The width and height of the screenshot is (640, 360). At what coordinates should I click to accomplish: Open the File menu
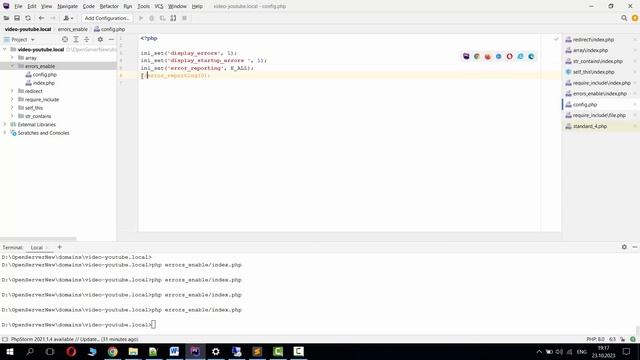tap(18, 7)
